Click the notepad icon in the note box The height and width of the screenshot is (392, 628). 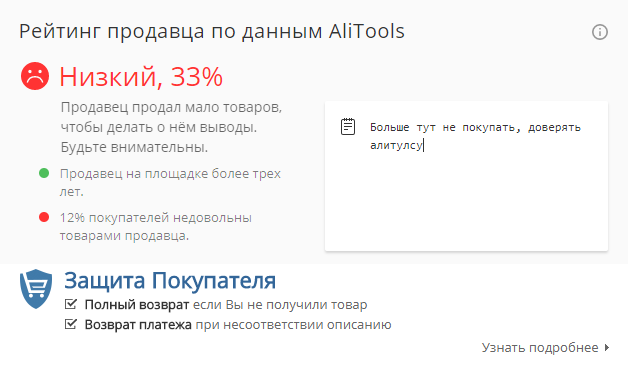[348, 127]
